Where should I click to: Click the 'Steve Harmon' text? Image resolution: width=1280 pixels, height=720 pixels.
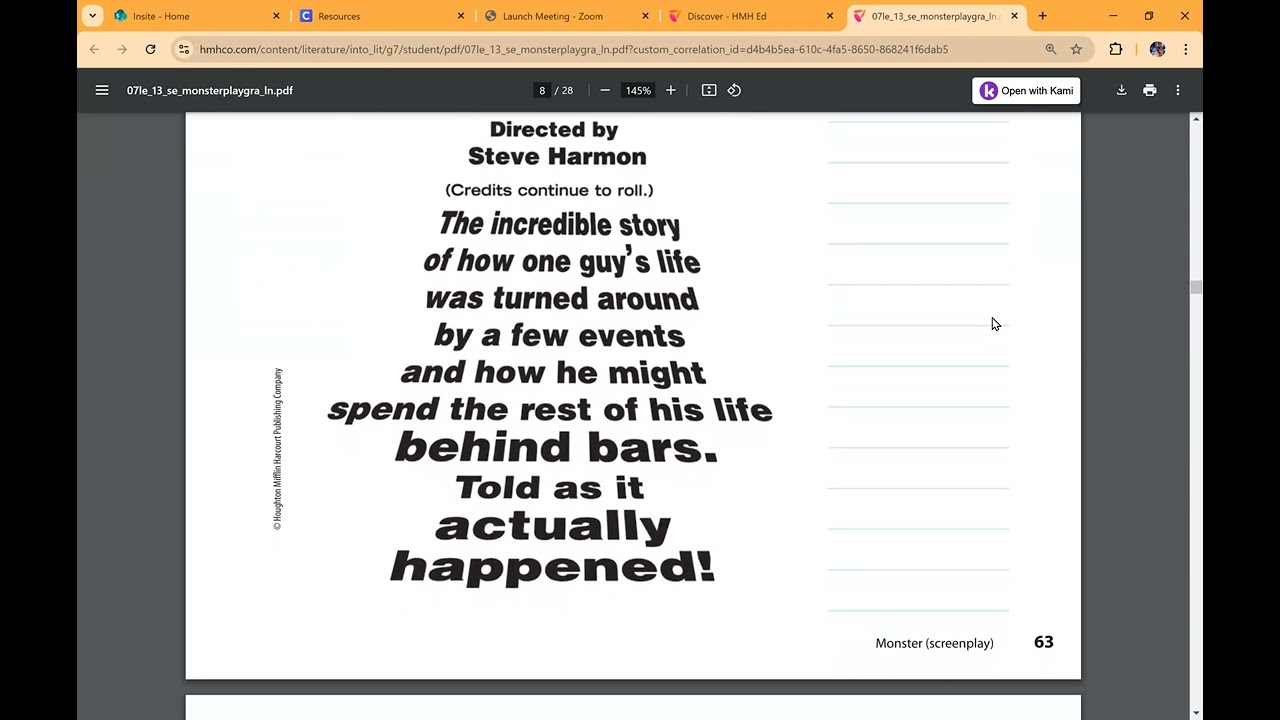click(x=557, y=157)
